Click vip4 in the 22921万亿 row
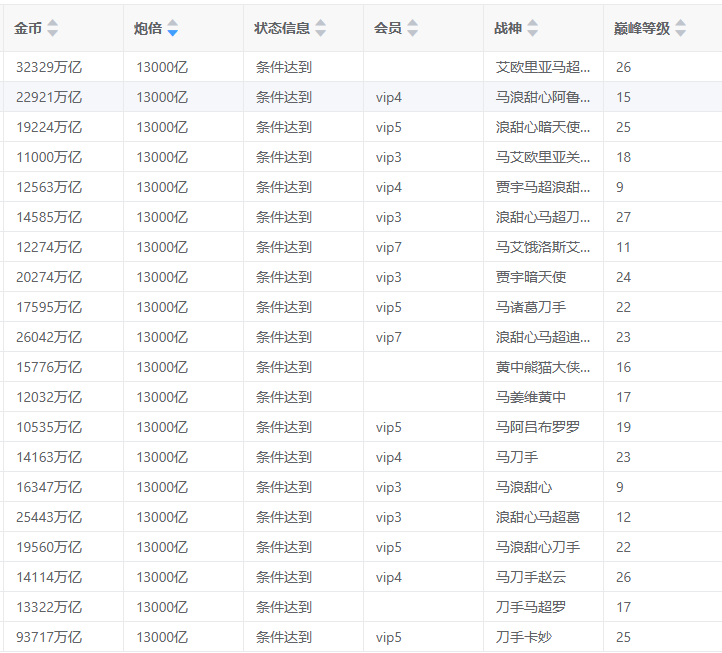722x653 pixels. coord(389,97)
